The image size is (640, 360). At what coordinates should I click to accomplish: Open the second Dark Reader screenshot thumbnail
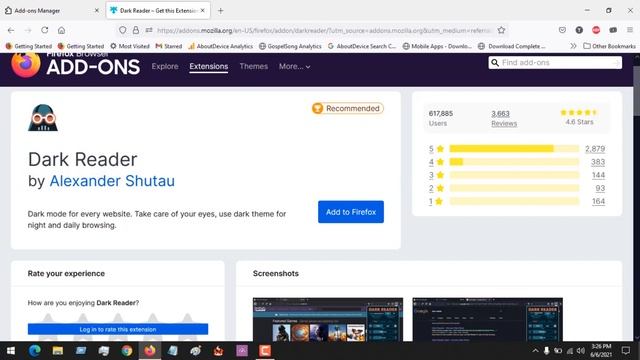tap(487, 320)
